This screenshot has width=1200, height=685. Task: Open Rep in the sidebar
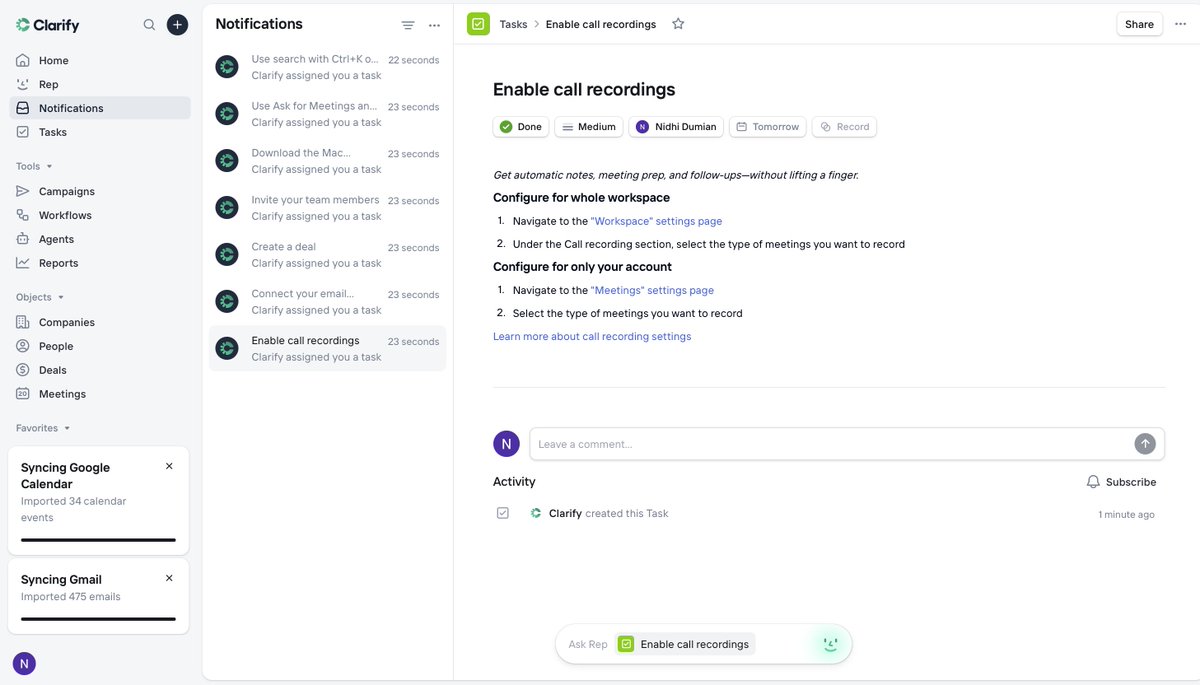coord(100,84)
